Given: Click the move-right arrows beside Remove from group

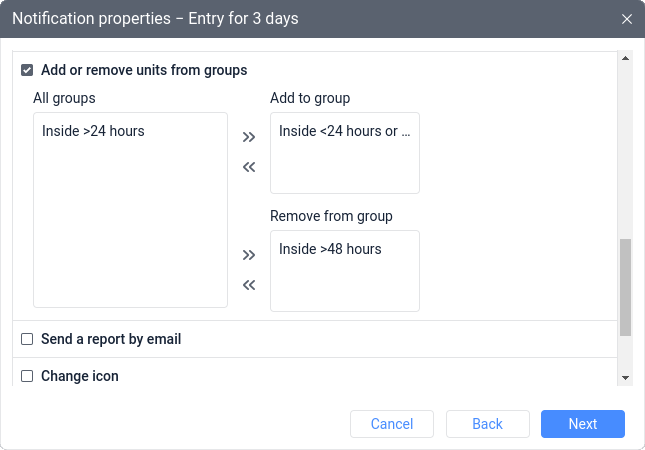Looking at the screenshot, I should (249, 255).
